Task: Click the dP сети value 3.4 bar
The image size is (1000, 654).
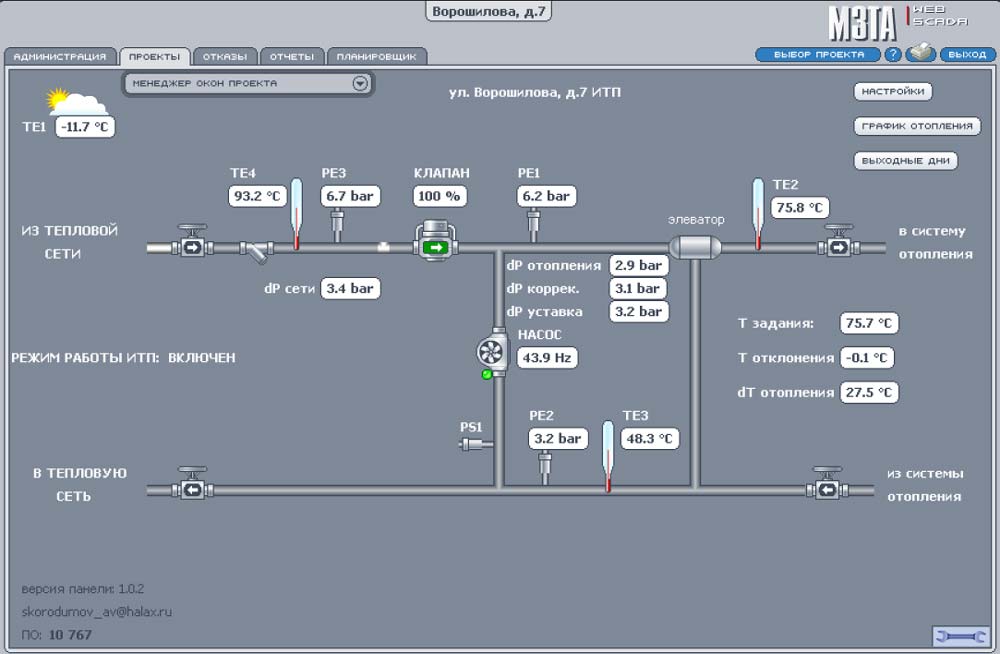Action: coord(350,288)
